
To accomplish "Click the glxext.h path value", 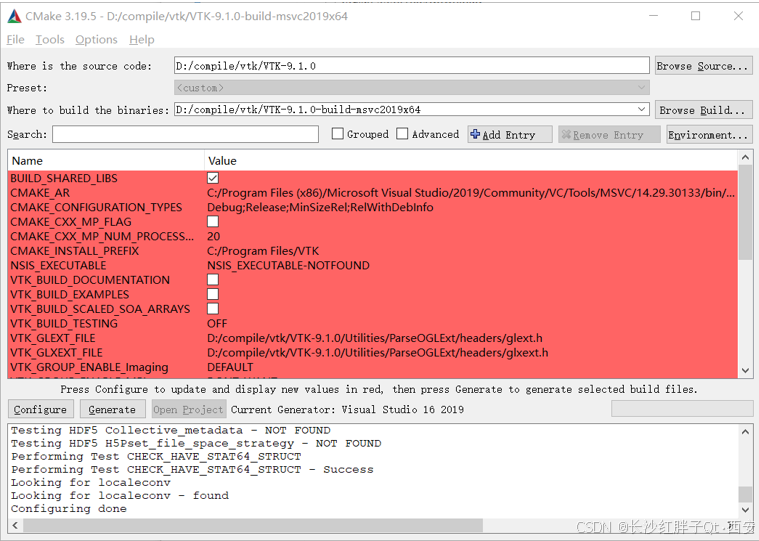I will coord(378,352).
